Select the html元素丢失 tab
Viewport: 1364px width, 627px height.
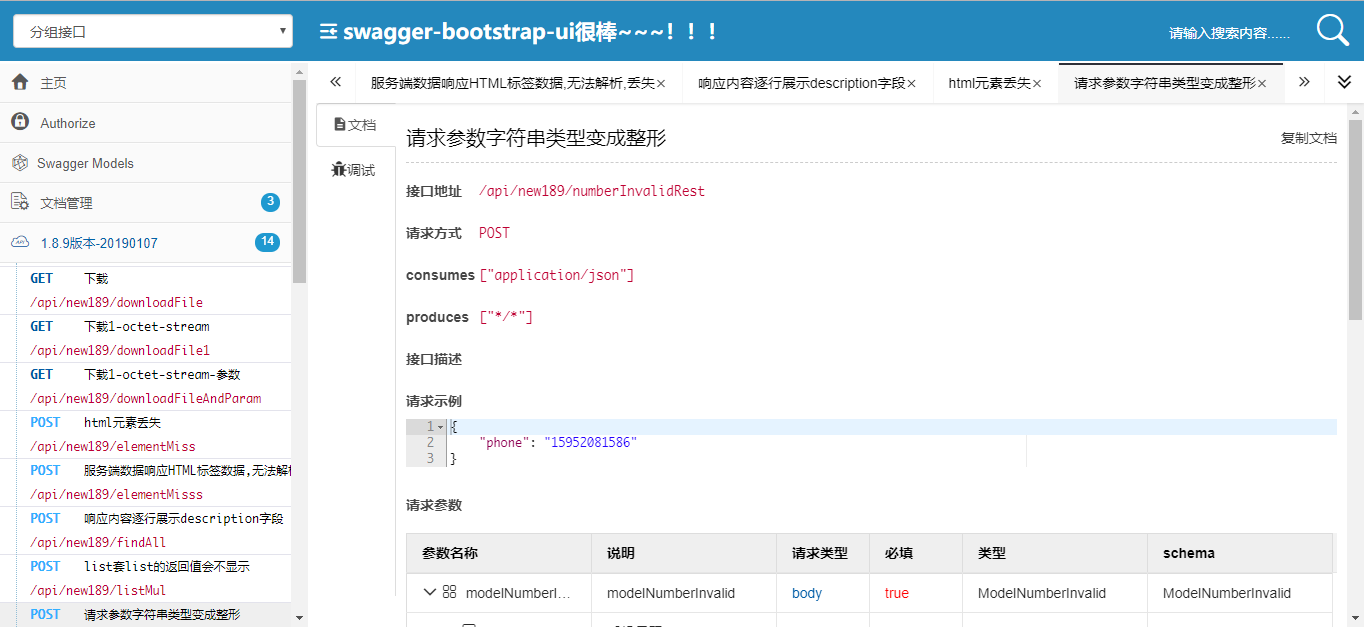point(988,83)
